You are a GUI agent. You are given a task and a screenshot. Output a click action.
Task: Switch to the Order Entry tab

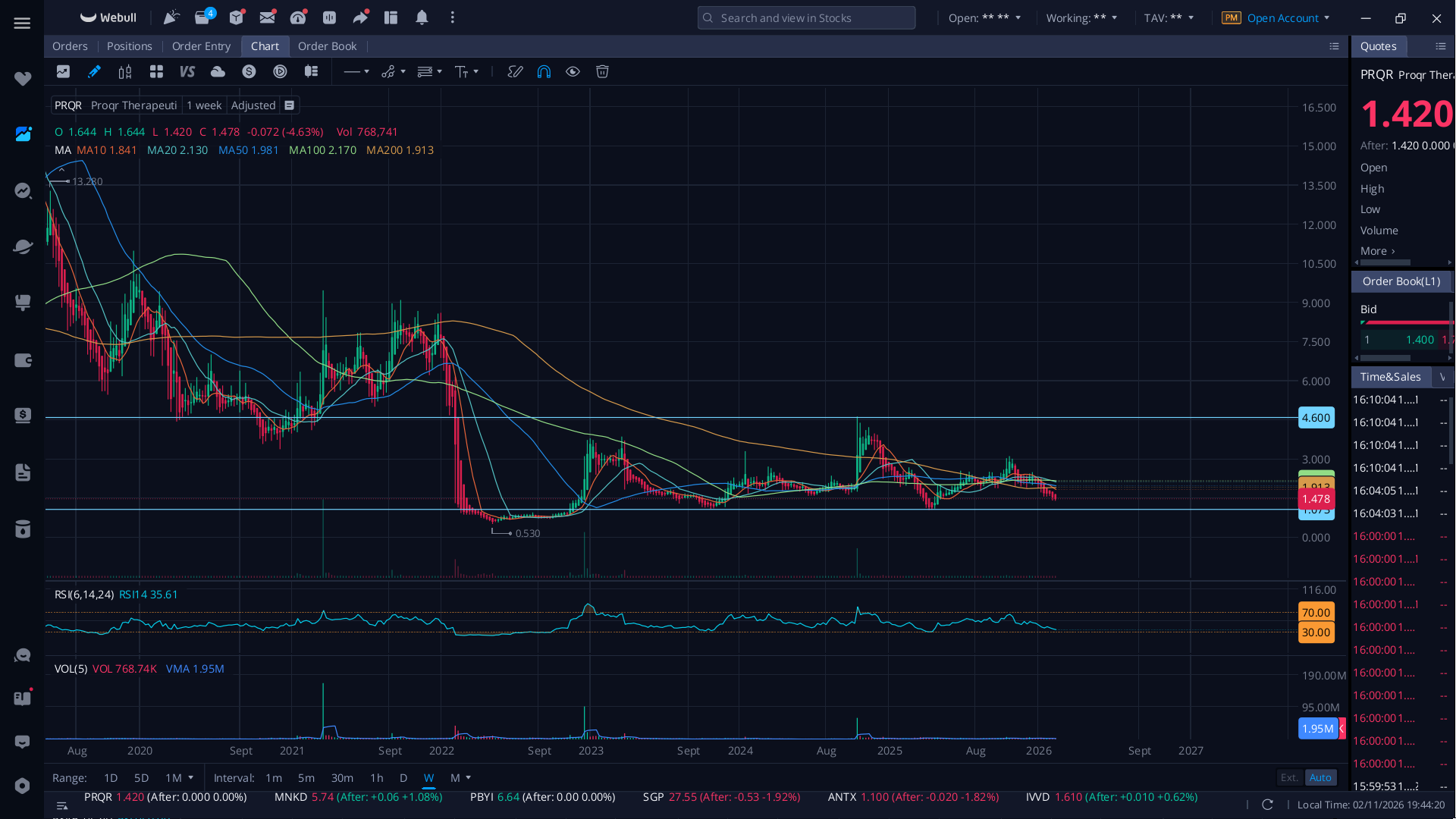tap(201, 46)
